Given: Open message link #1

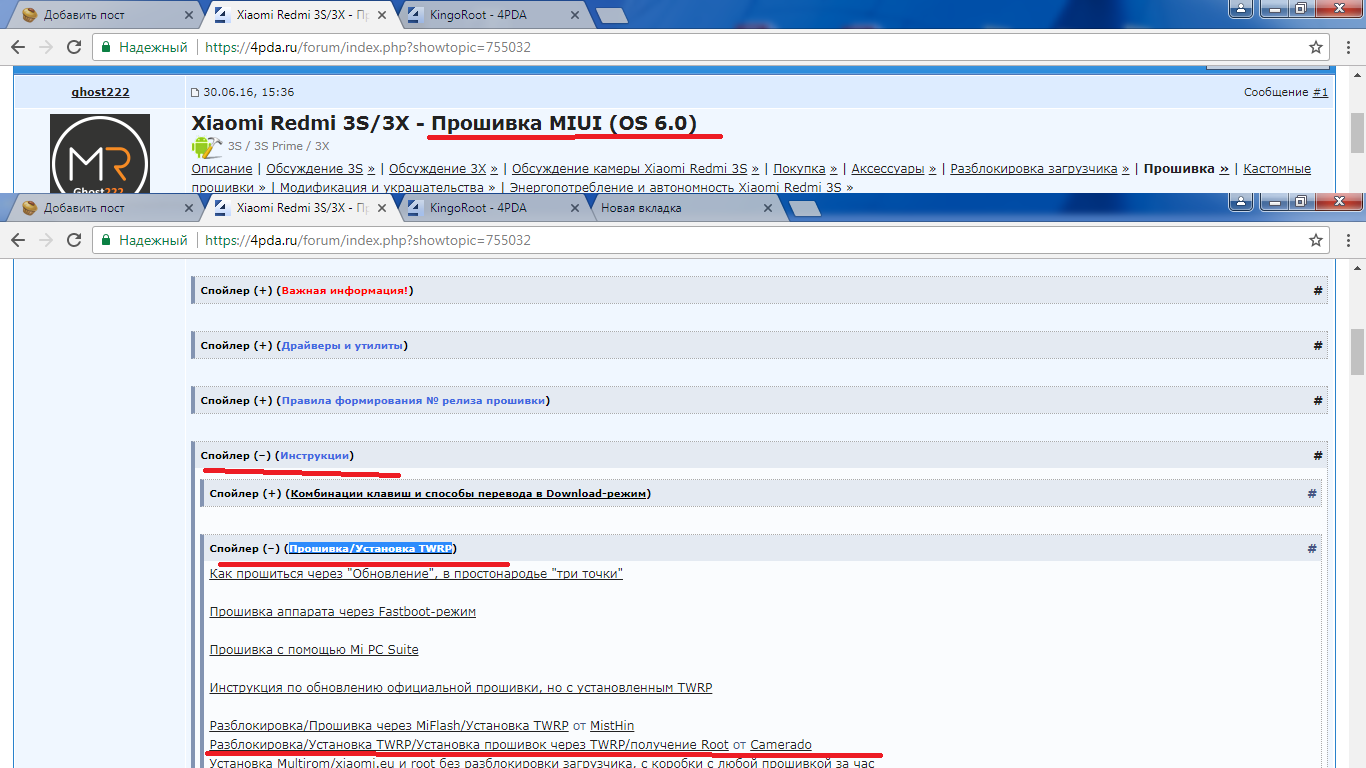Looking at the screenshot, I should [1320, 92].
